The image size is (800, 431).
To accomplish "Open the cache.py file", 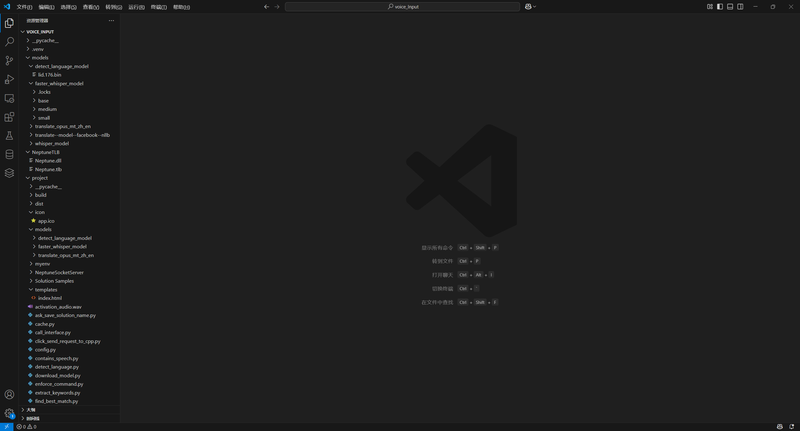I will click(x=69, y=324).
